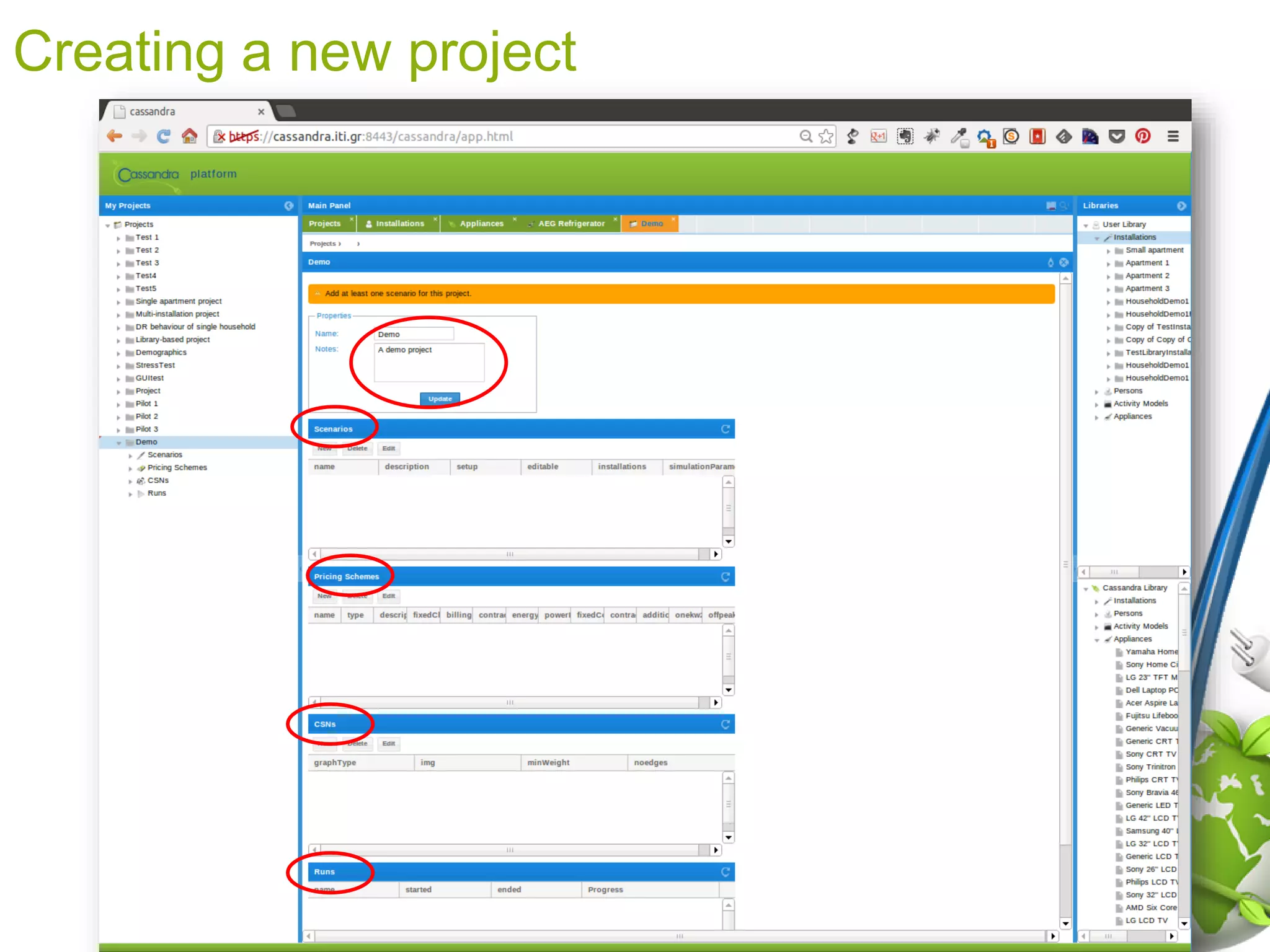Switch to the Projects tab

coord(325,224)
